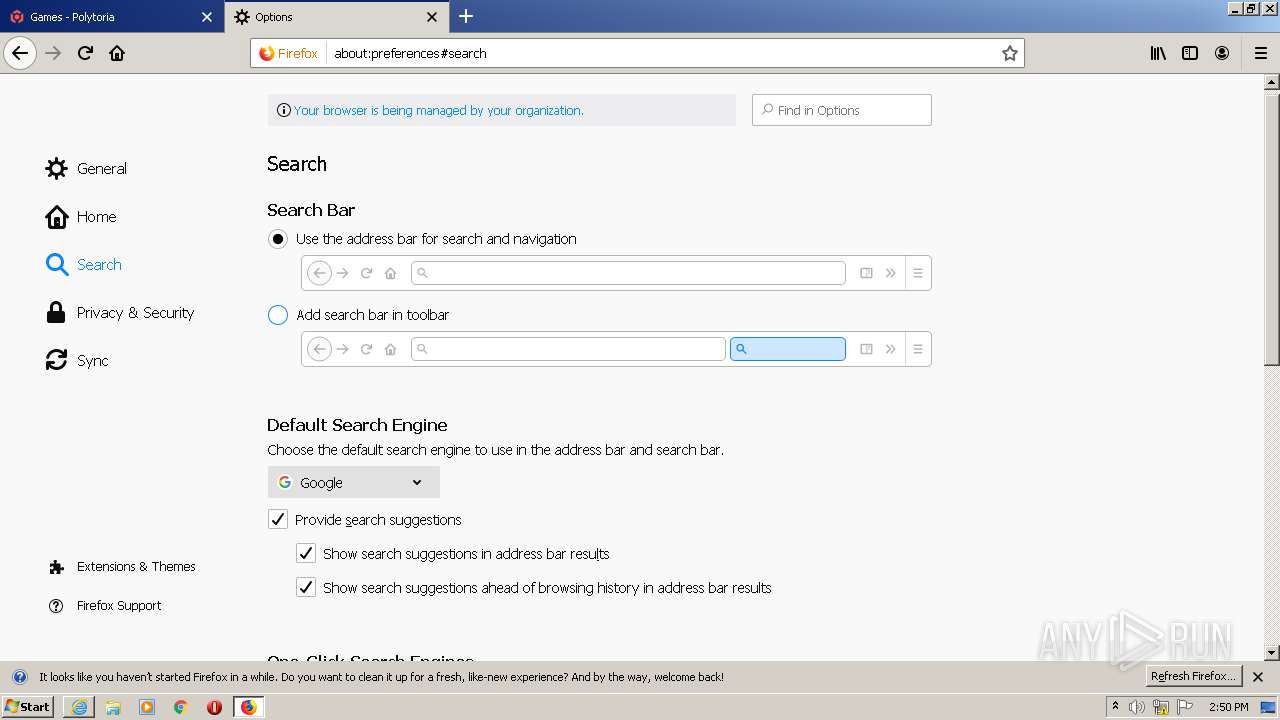Open the Home preferences category
Viewport: 1280px width, 720px height.
81,216
